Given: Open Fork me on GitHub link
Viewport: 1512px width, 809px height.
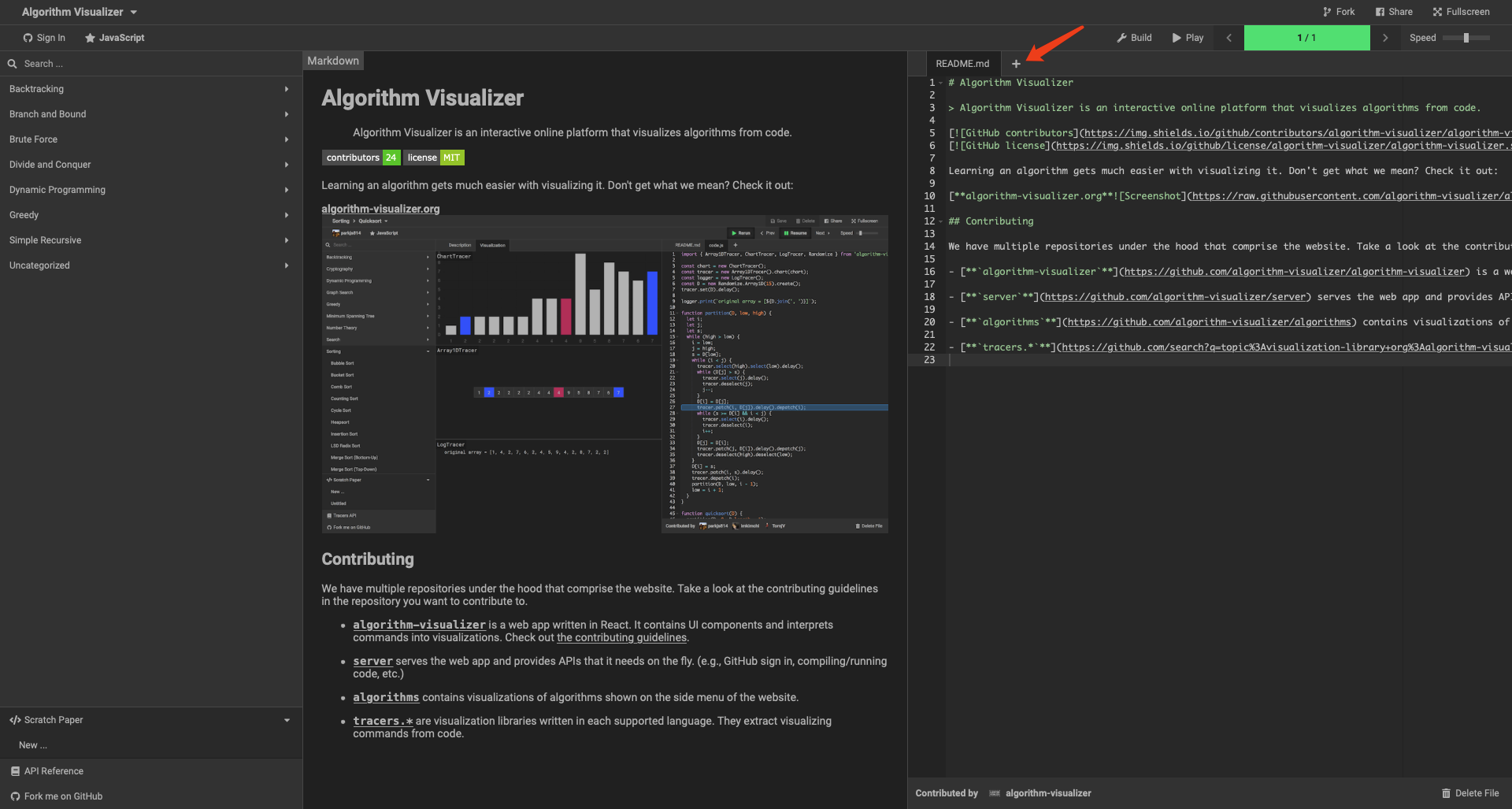Looking at the screenshot, I should (150, 796).
